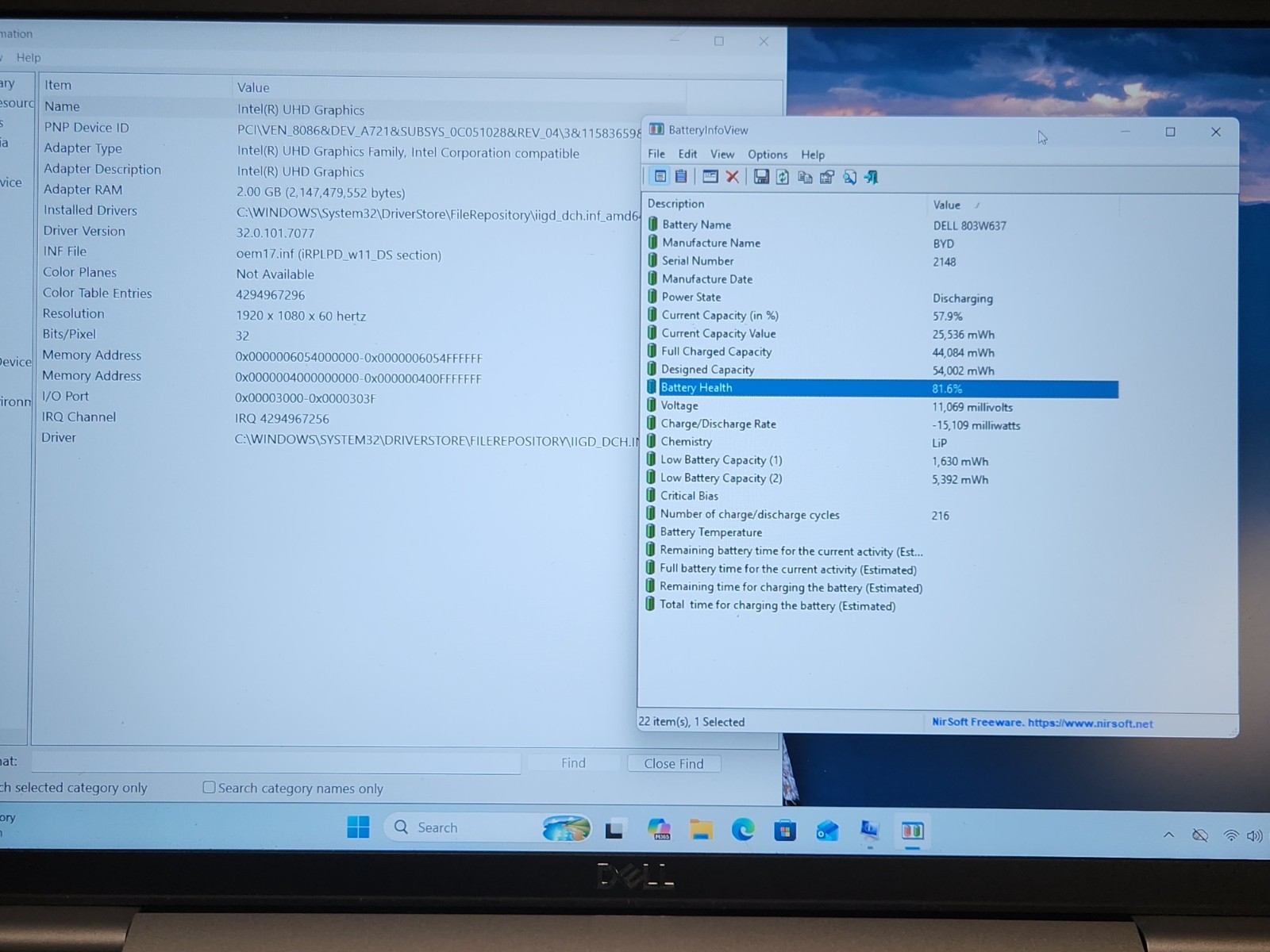Select the Charge/Discharge Rate row
Image resolution: width=1270 pixels, height=952 pixels.
882,424
